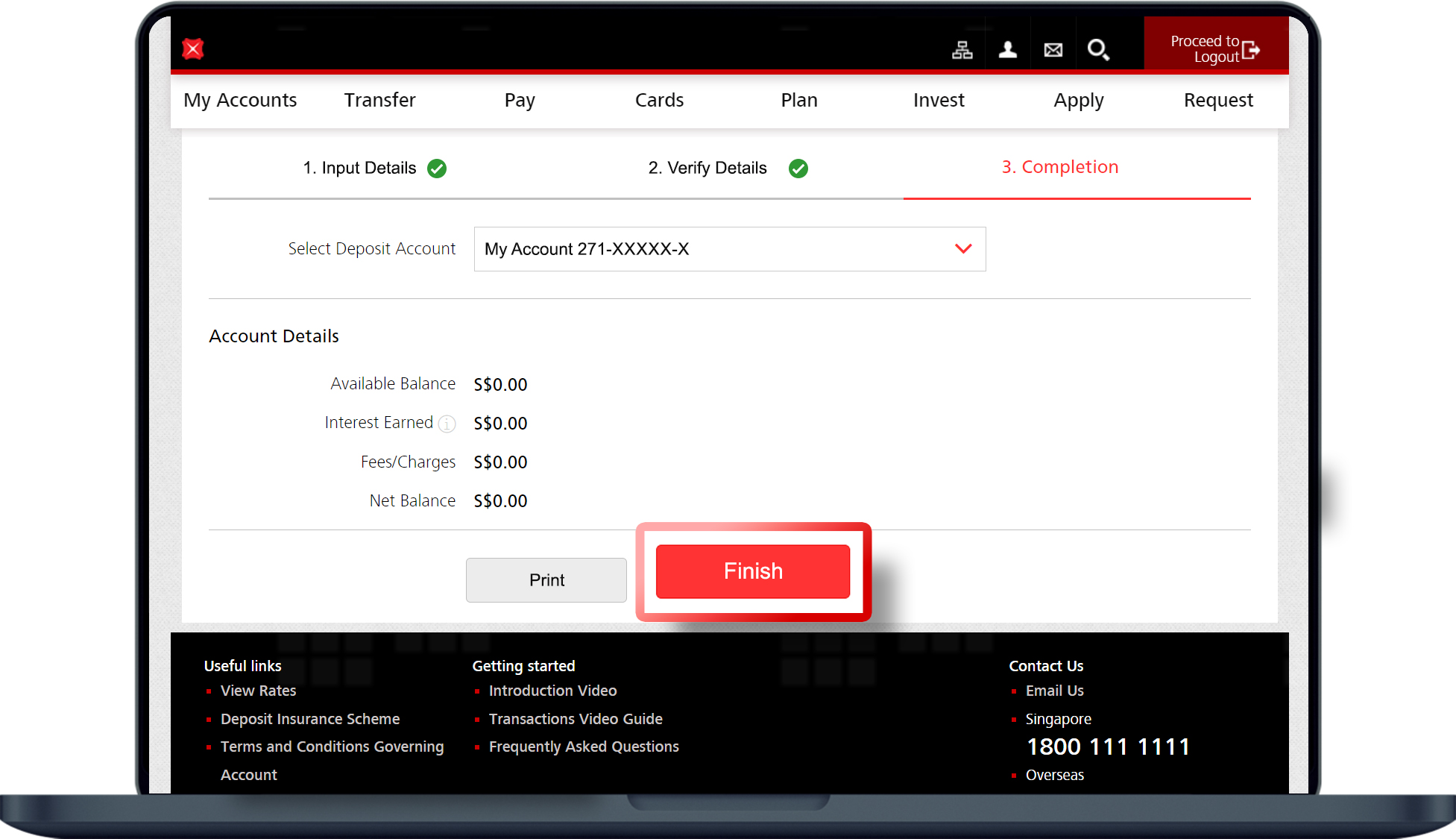1456x839 pixels.
Task: Click Email Us in Contact Us
Action: click(x=1054, y=691)
